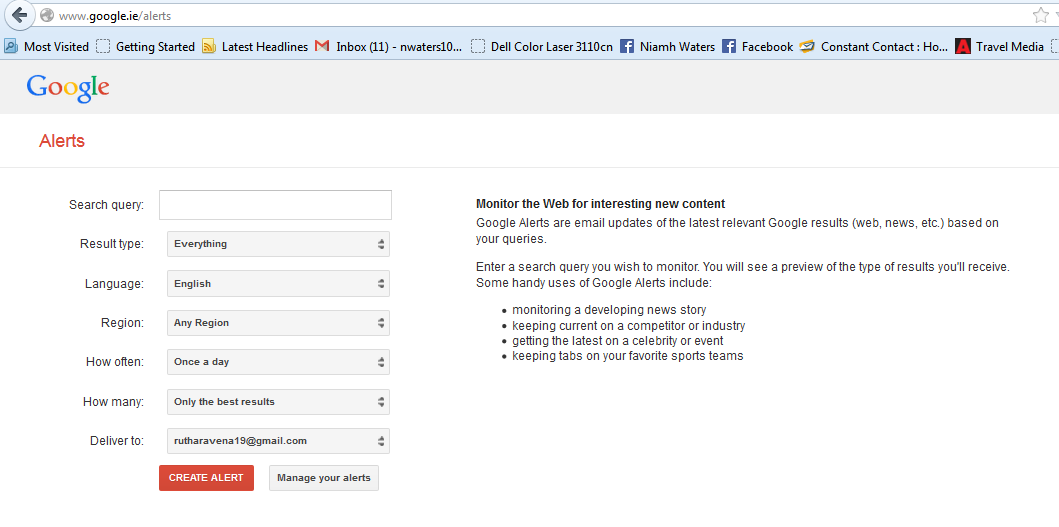Click the Alerts heading link

pyautogui.click(x=62, y=141)
